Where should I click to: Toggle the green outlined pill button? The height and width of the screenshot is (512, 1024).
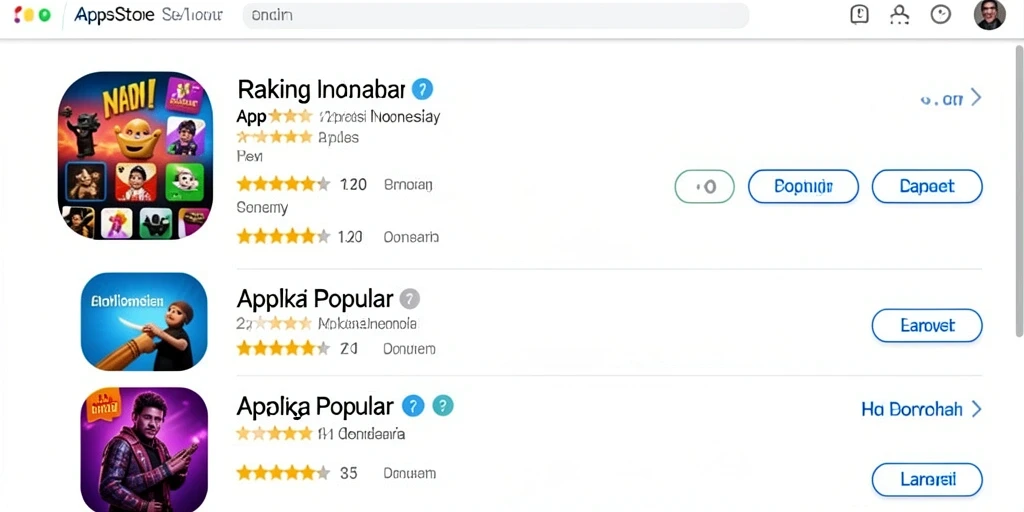(x=705, y=187)
